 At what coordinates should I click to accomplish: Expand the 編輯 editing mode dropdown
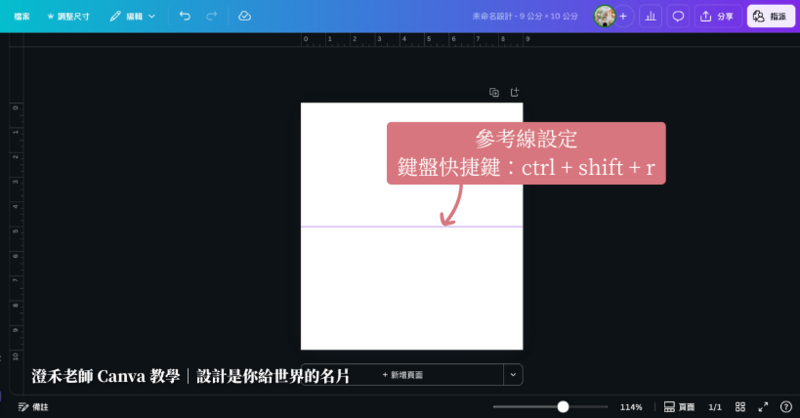(133, 16)
